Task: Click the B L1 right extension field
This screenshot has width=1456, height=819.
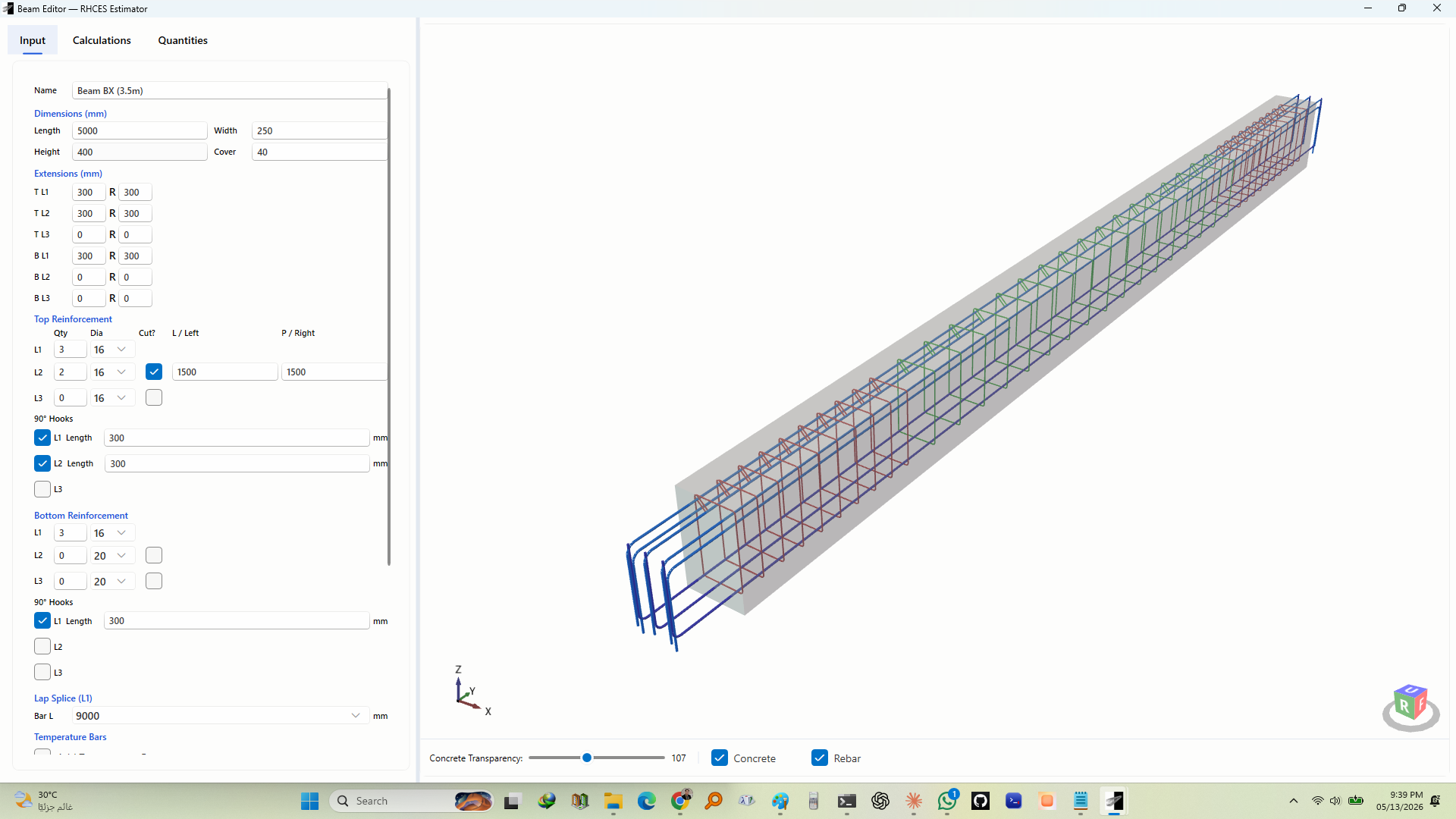Action: point(135,256)
